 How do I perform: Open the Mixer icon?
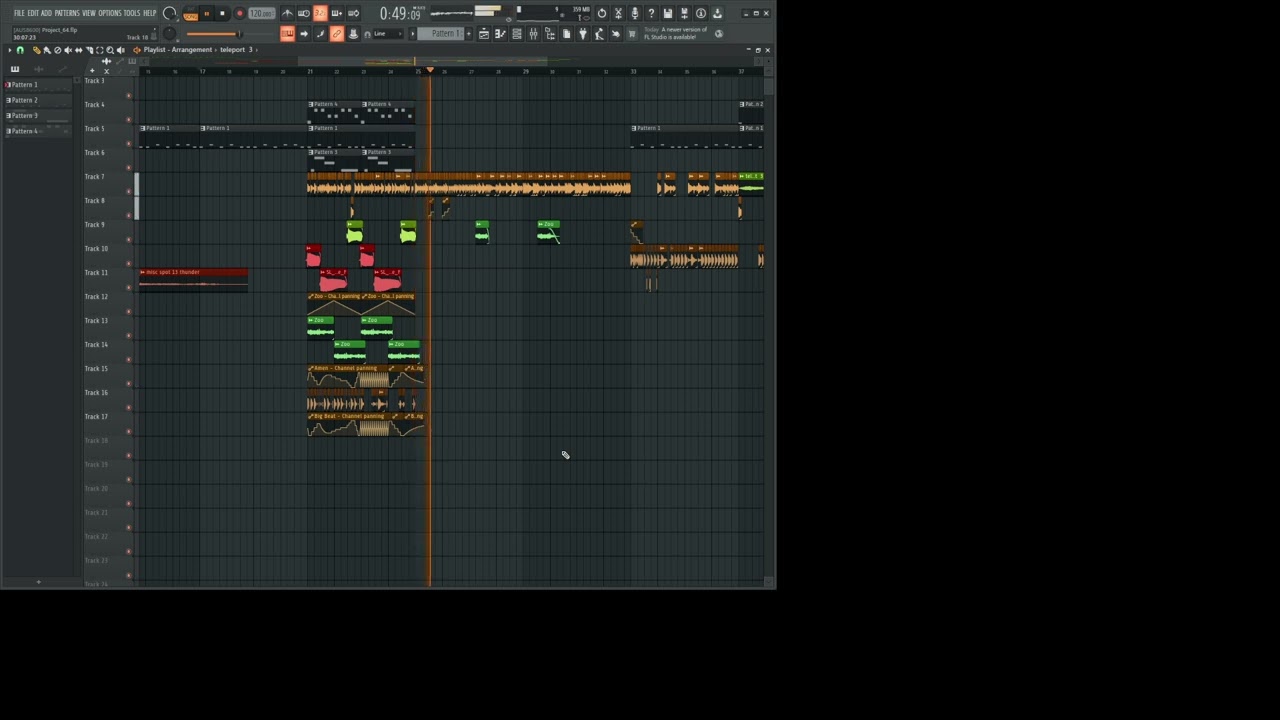(x=534, y=34)
